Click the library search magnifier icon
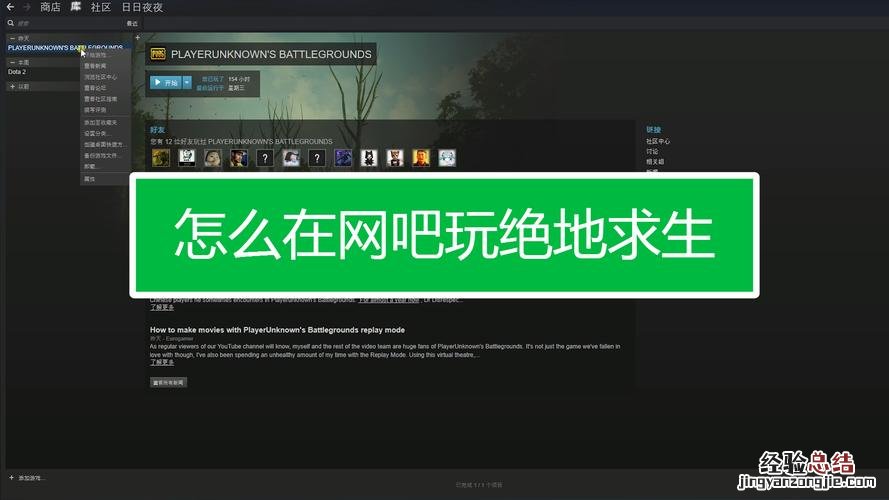889x500 pixels. pos(10,23)
